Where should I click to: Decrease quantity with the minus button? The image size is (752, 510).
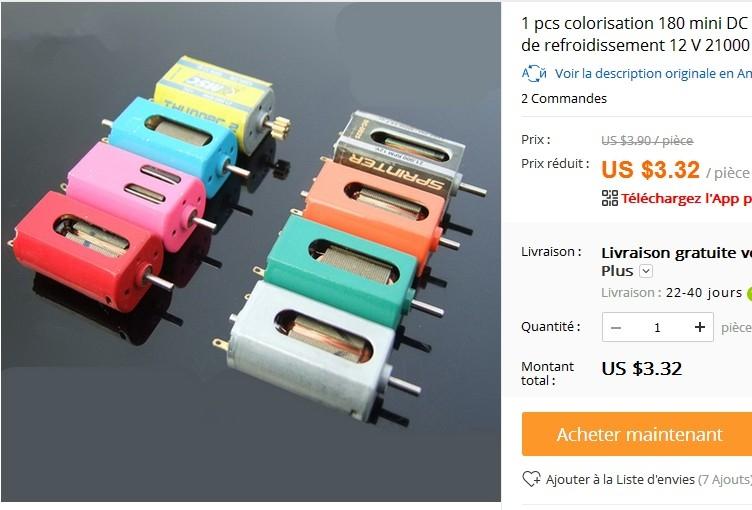pos(616,328)
